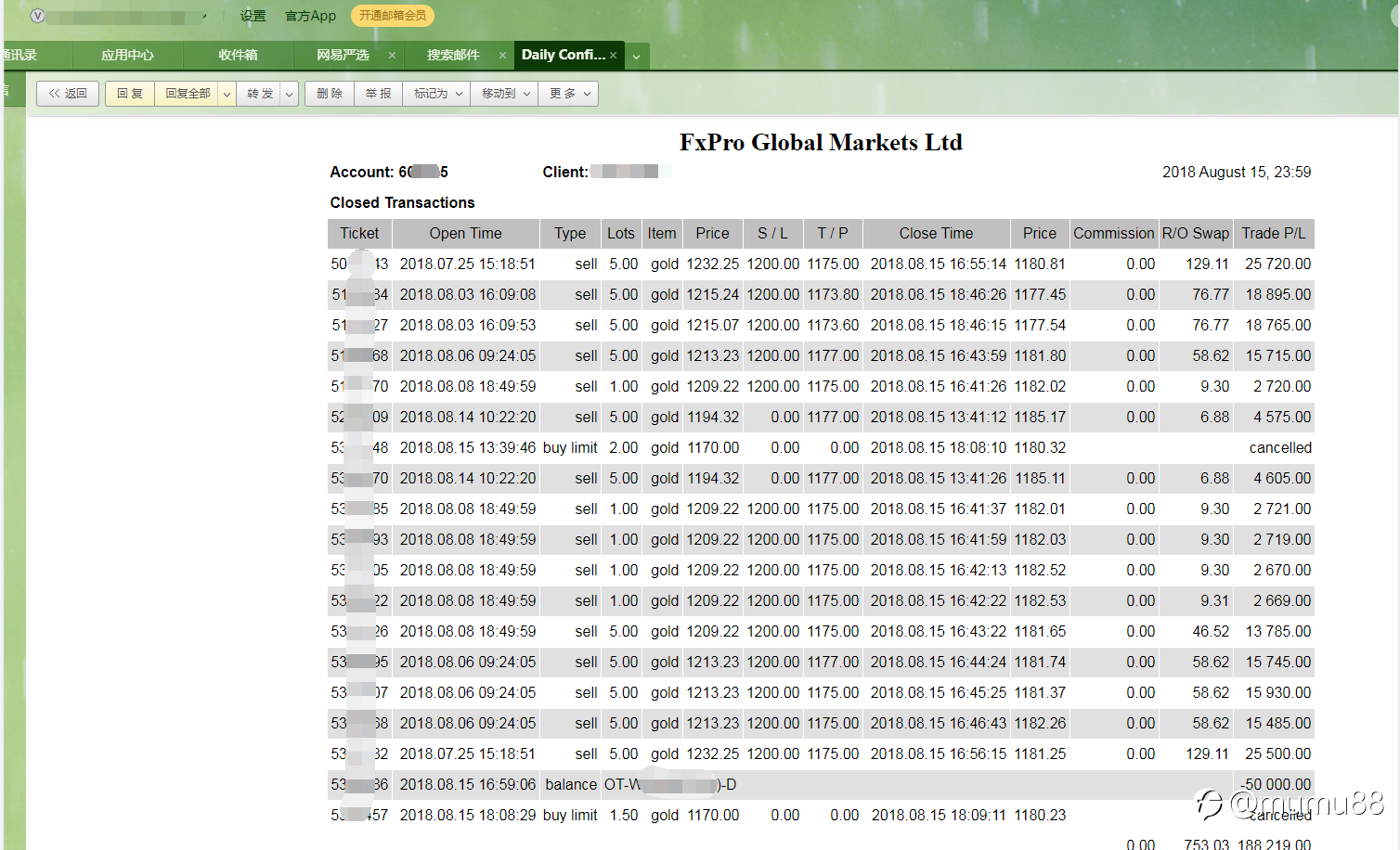
Task: Click the 通讯录 contacts tab
Action: click(20, 55)
